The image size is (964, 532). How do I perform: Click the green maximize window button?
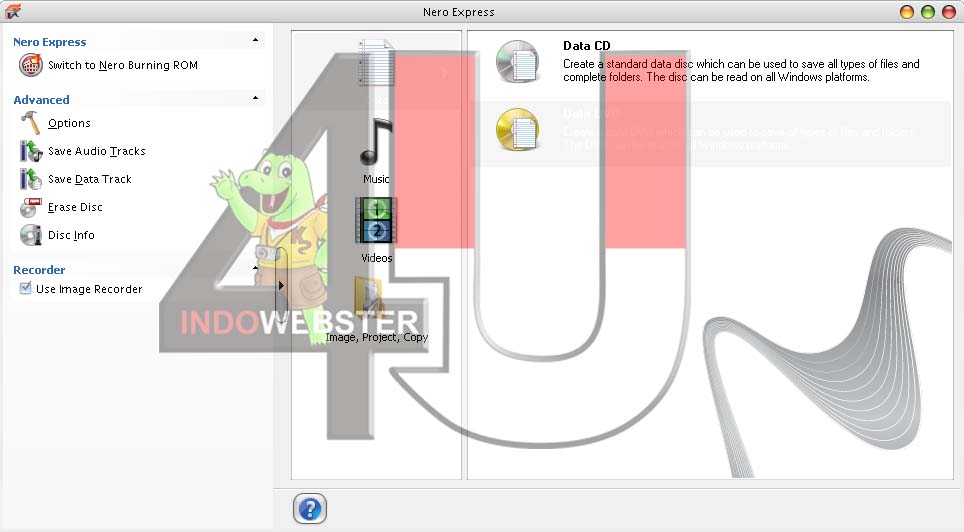(x=928, y=12)
